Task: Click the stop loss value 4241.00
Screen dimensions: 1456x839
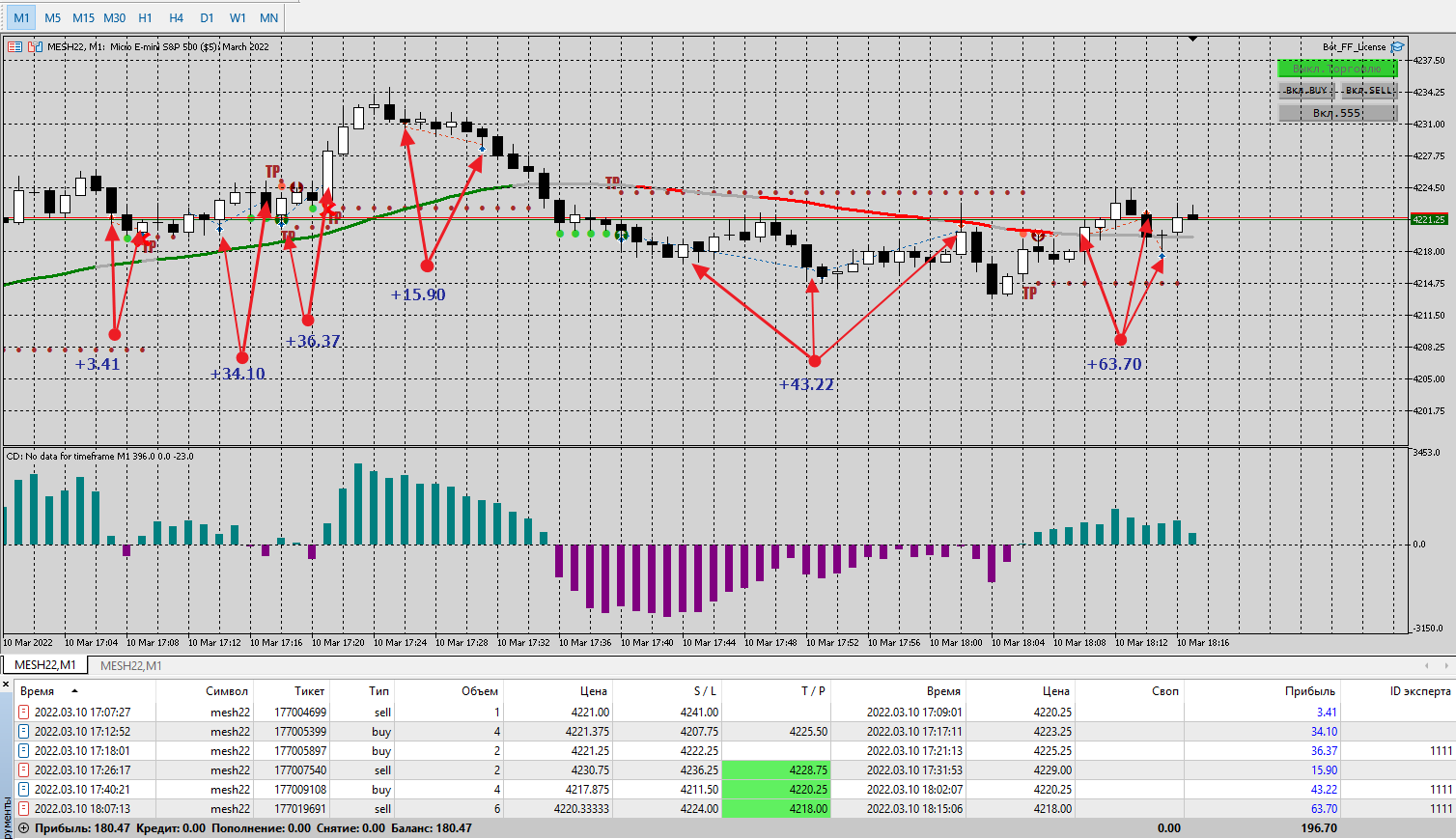Action: tap(699, 713)
